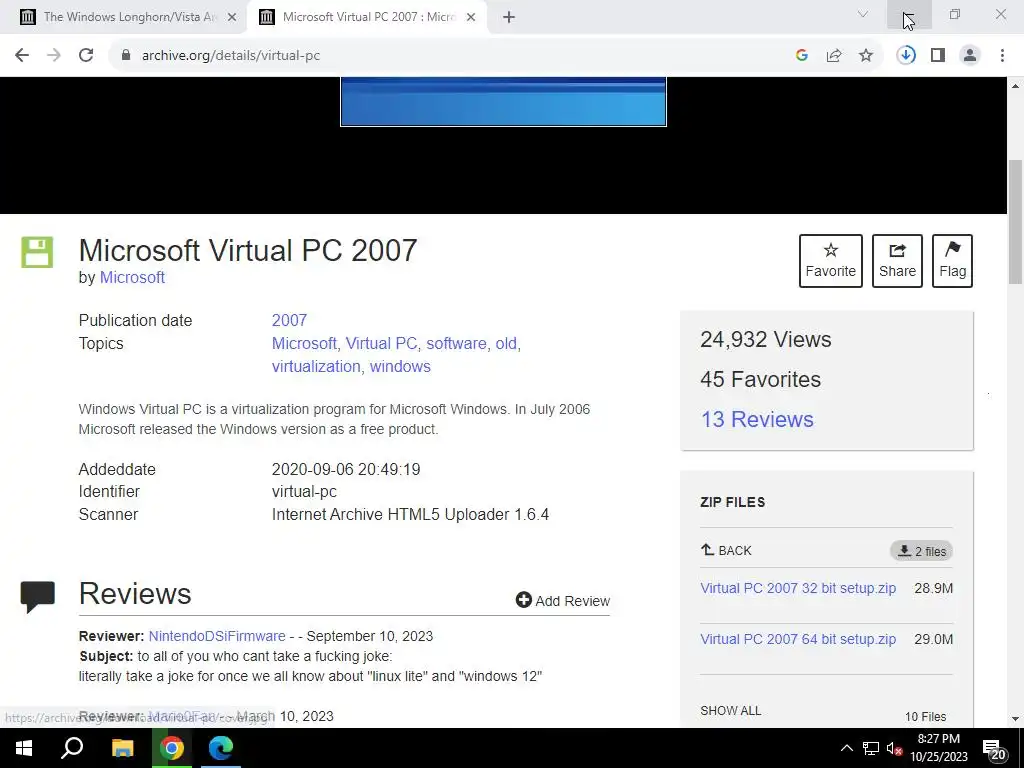1024x768 pixels.
Task: Open File Explorer from the taskbar
Action: click(x=122, y=748)
